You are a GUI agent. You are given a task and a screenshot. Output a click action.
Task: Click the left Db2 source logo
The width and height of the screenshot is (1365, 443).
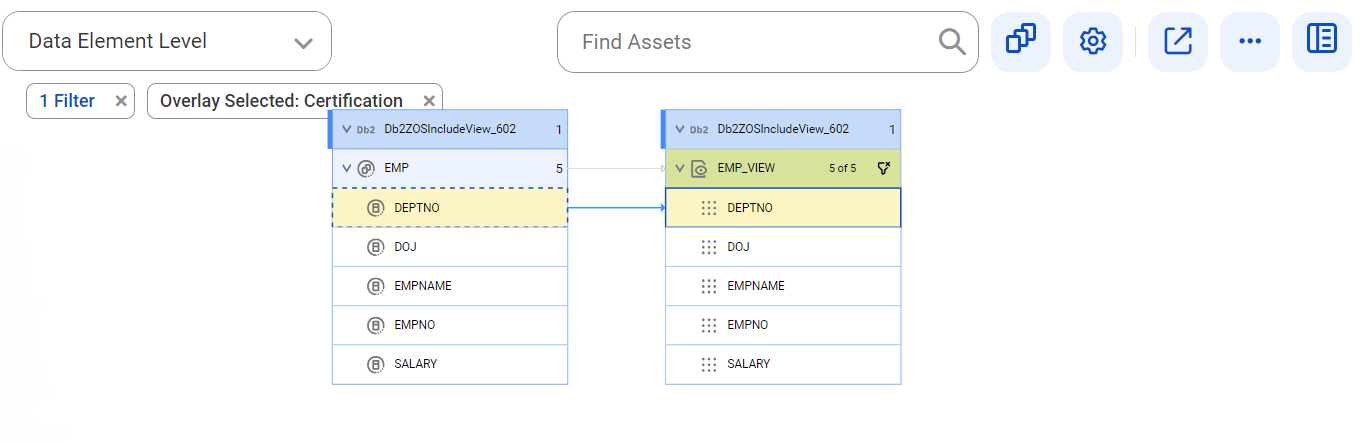pyautogui.click(x=366, y=129)
